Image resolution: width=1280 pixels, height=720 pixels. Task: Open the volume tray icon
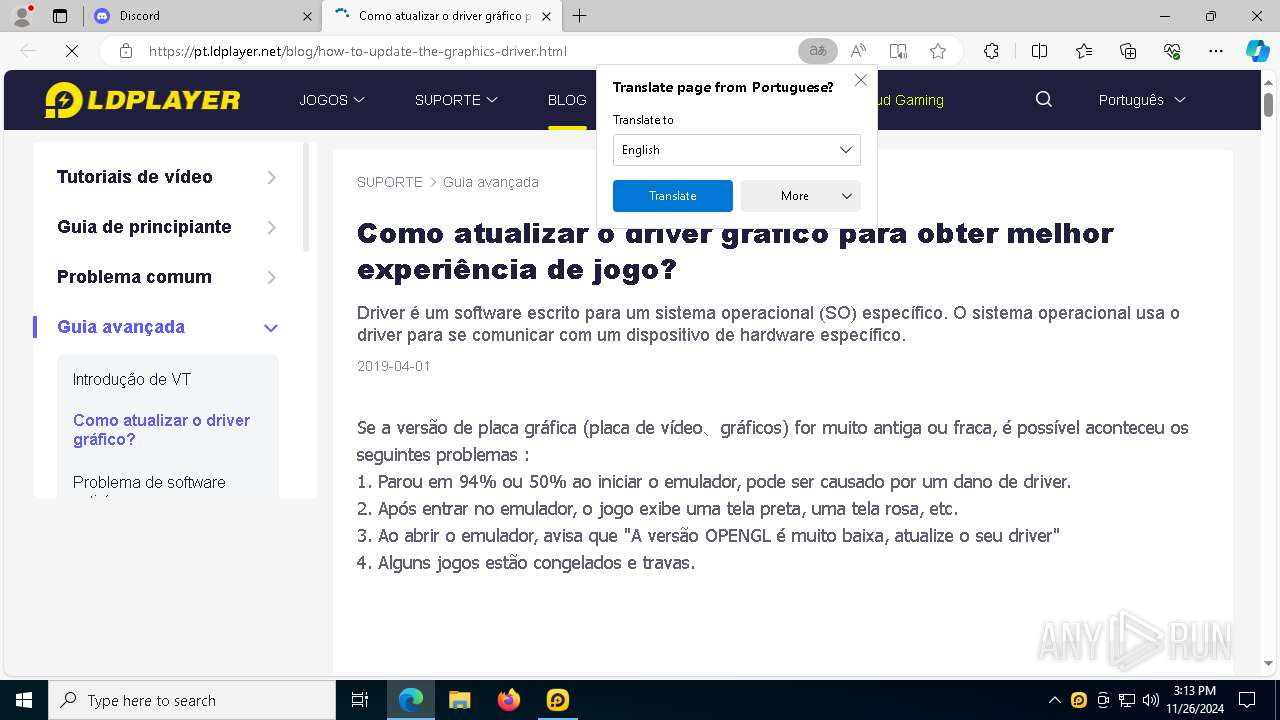click(x=1151, y=700)
